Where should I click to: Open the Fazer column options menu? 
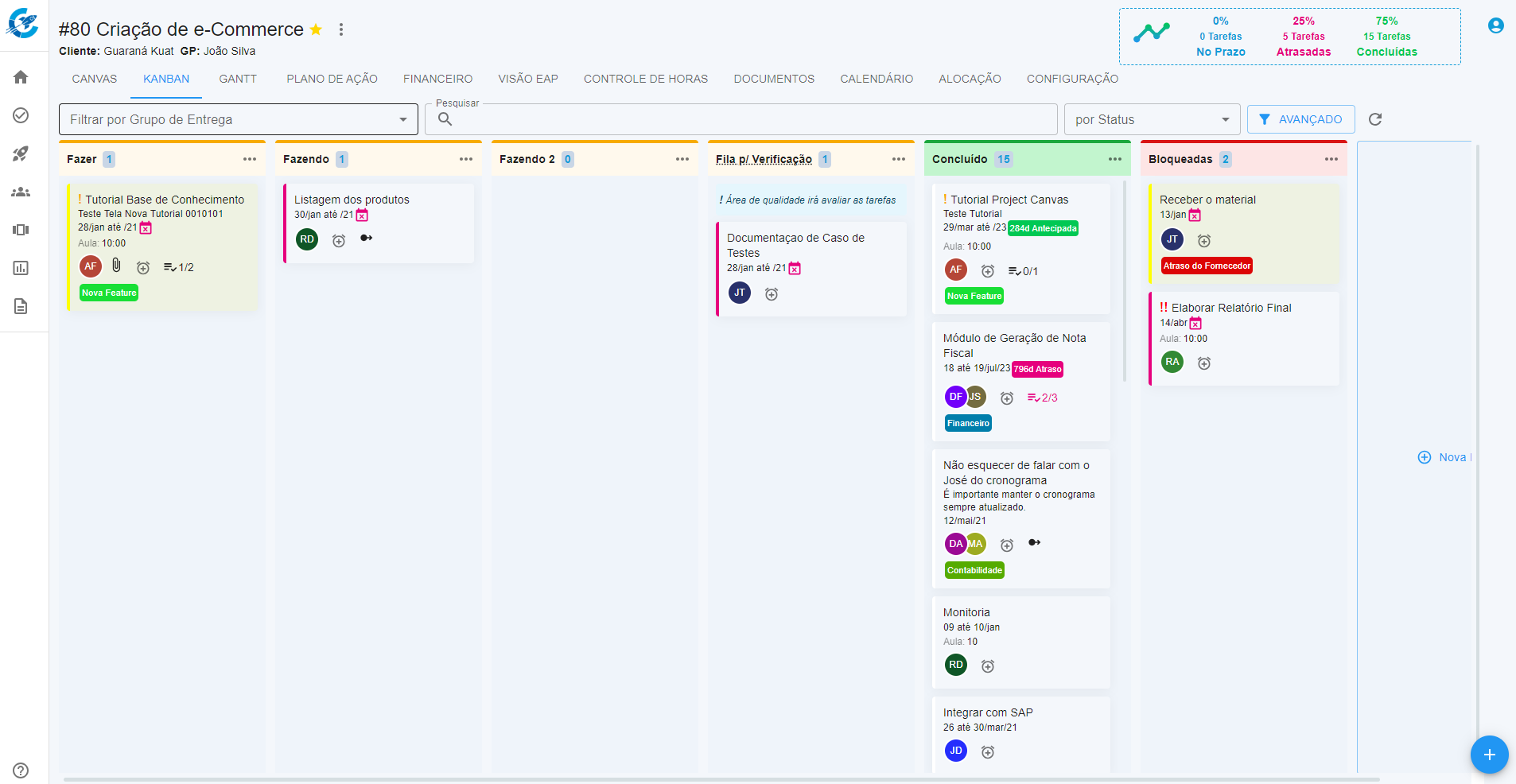250,159
